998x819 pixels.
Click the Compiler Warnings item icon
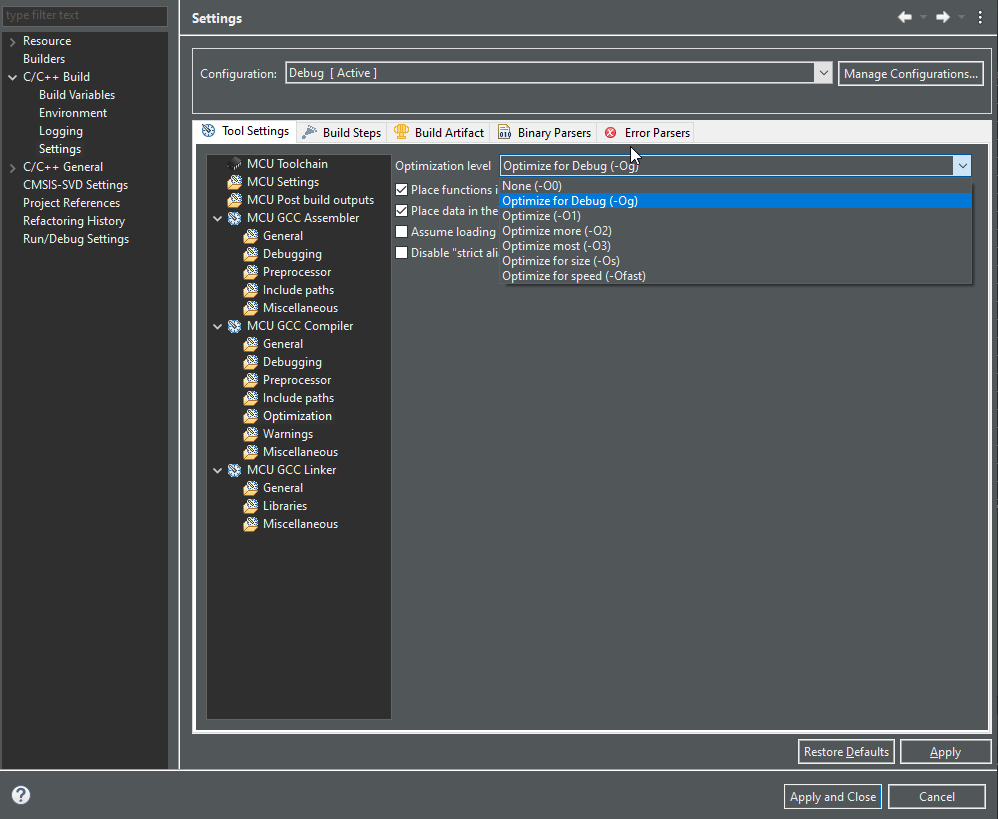(251, 434)
